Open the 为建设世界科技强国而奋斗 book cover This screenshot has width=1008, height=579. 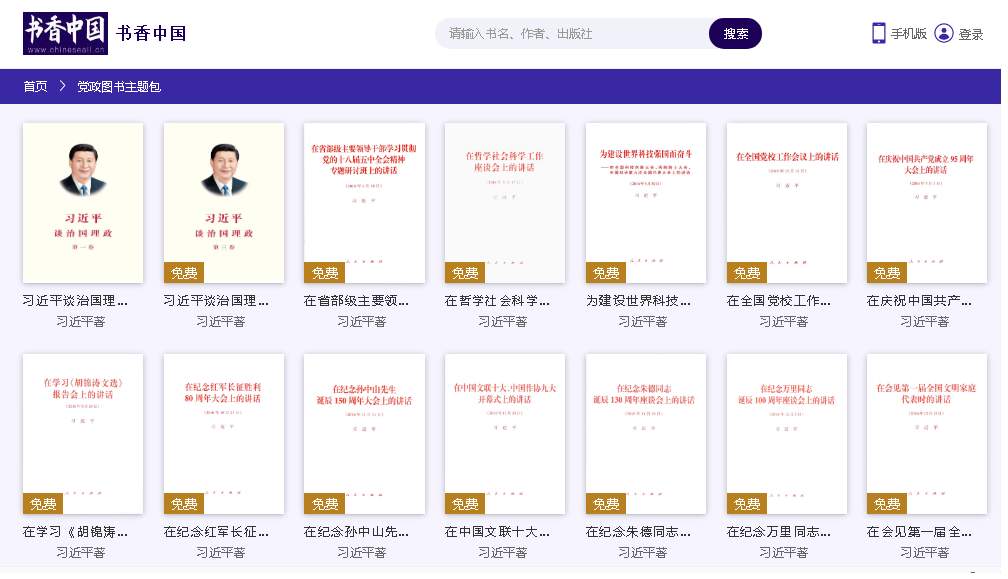(646, 203)
